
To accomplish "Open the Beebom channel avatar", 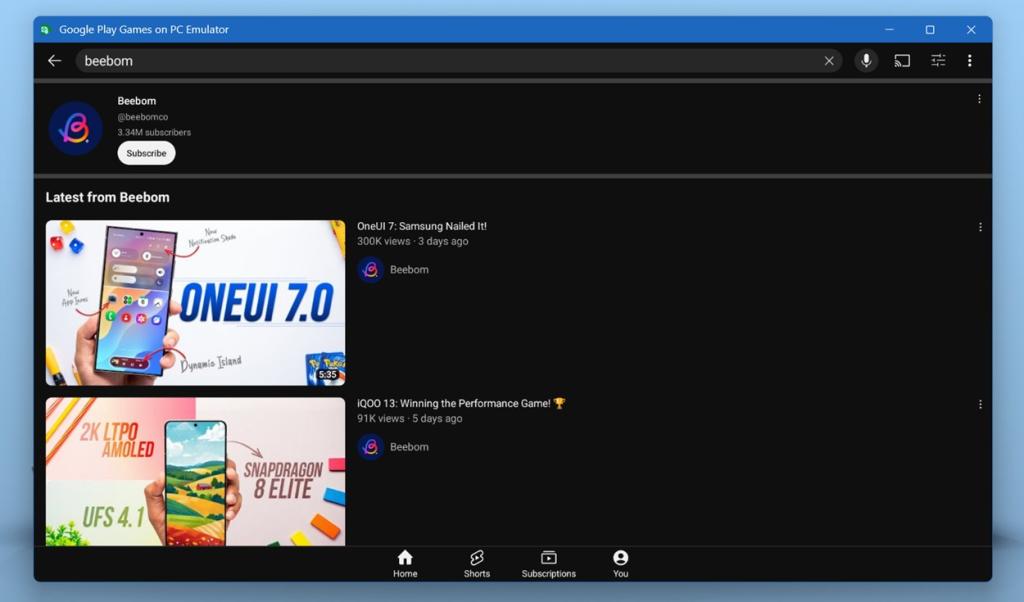I will tap(76, 128).
